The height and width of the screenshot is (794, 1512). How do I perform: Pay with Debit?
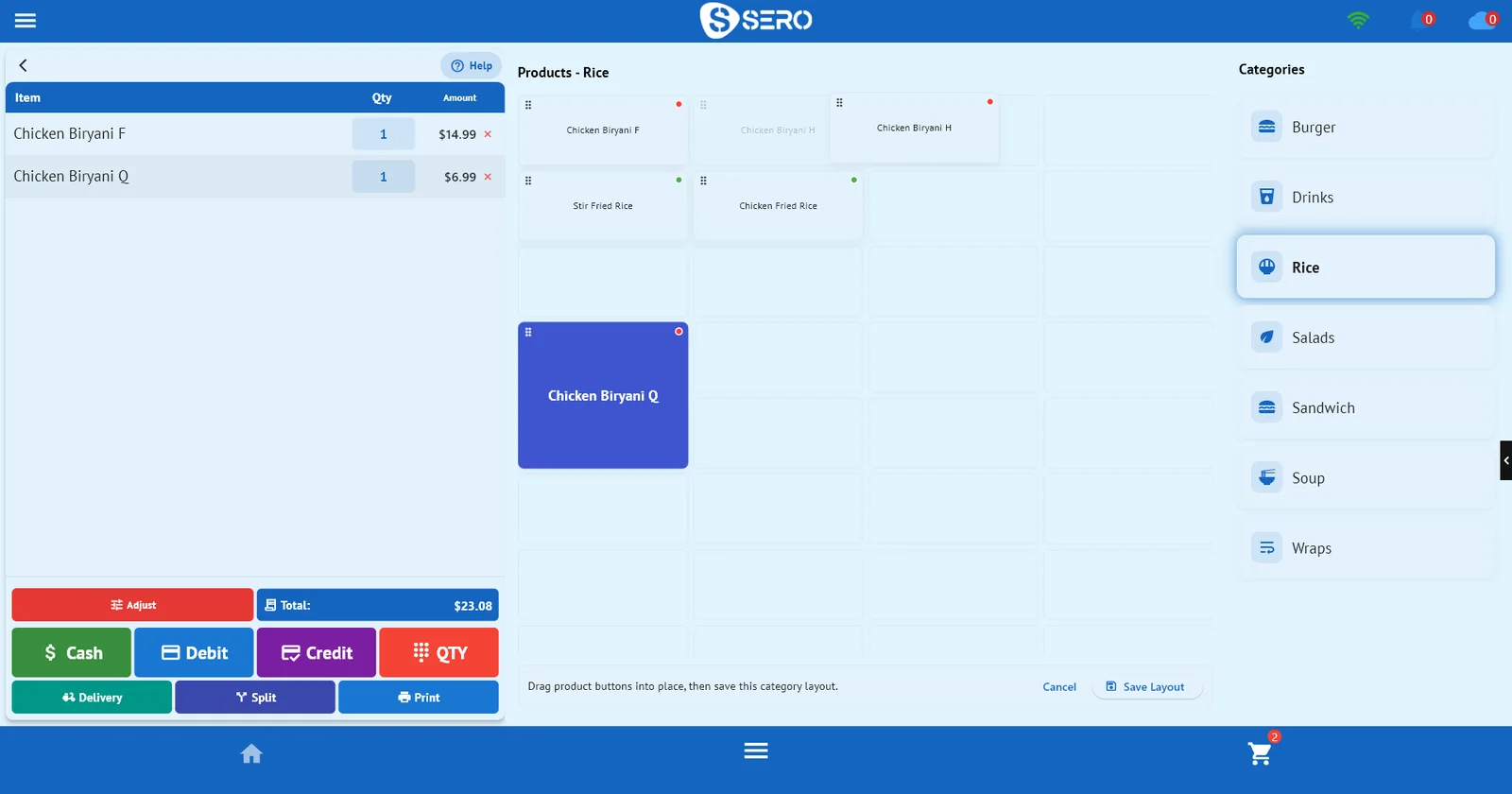pyautogui.click(x=194, y=652)
